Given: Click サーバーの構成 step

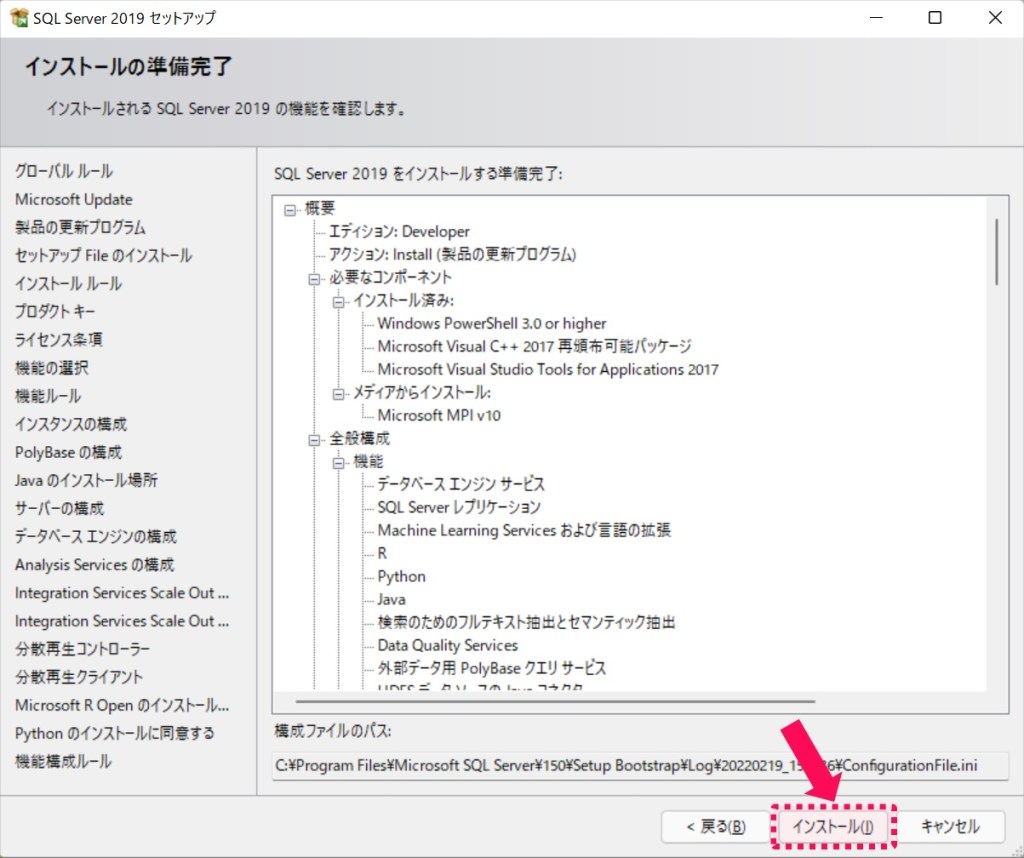Looking at the screenshot, I should 59,508.
